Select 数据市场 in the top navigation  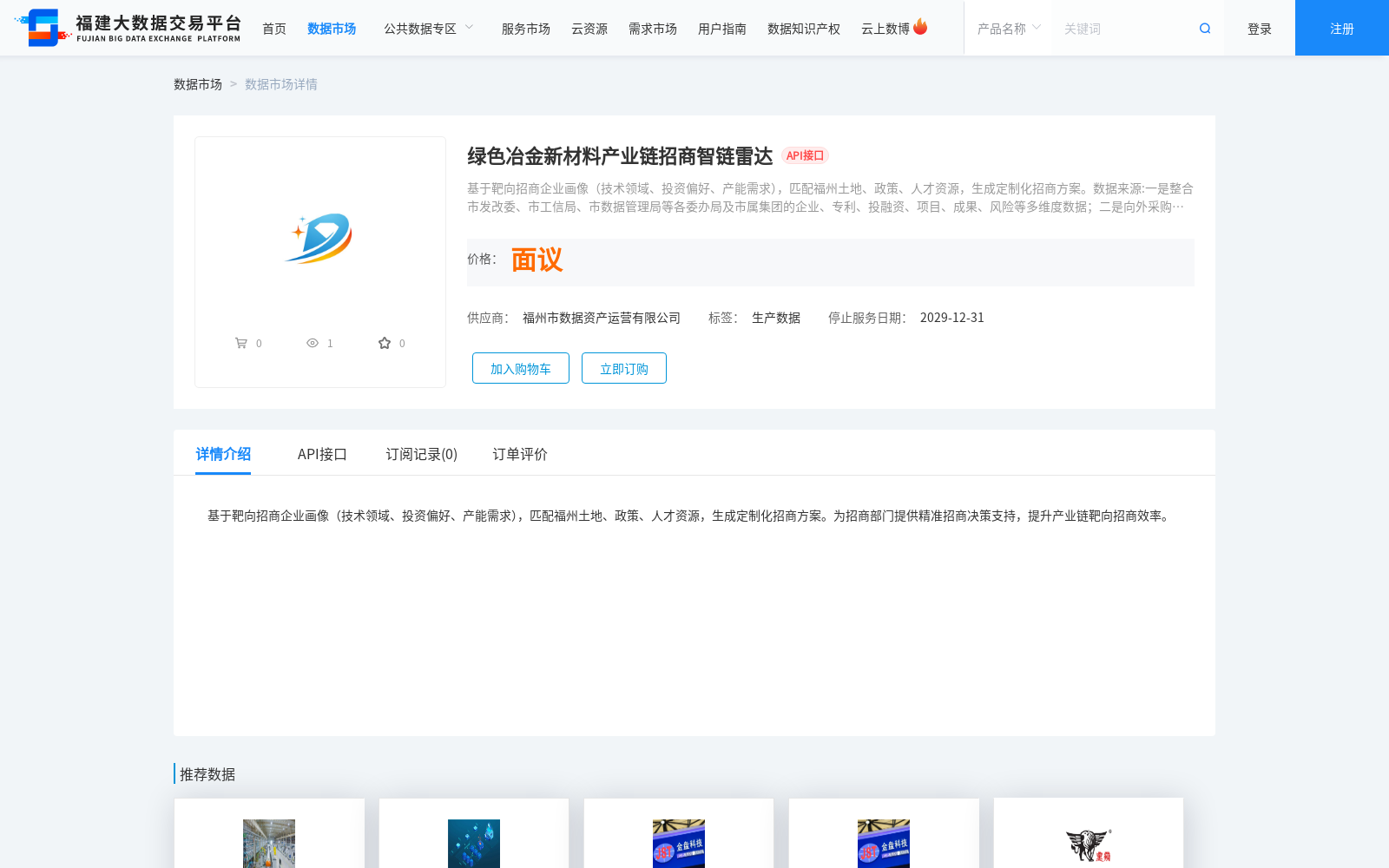click(x=332, y=29)
